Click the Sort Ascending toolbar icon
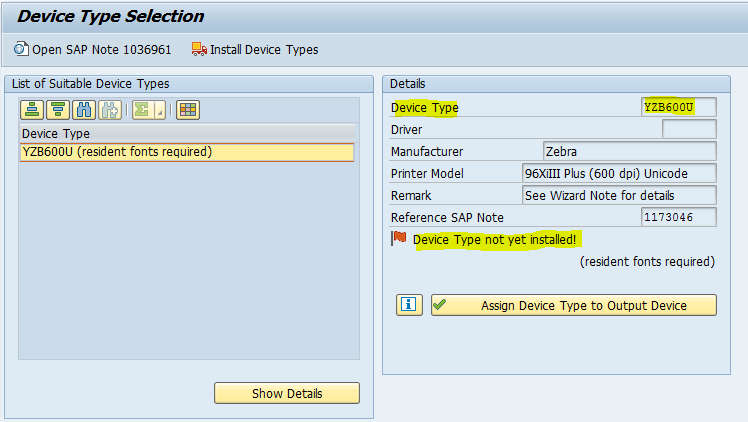This screenshot has width=748, height=422. (x=33, y=110)
